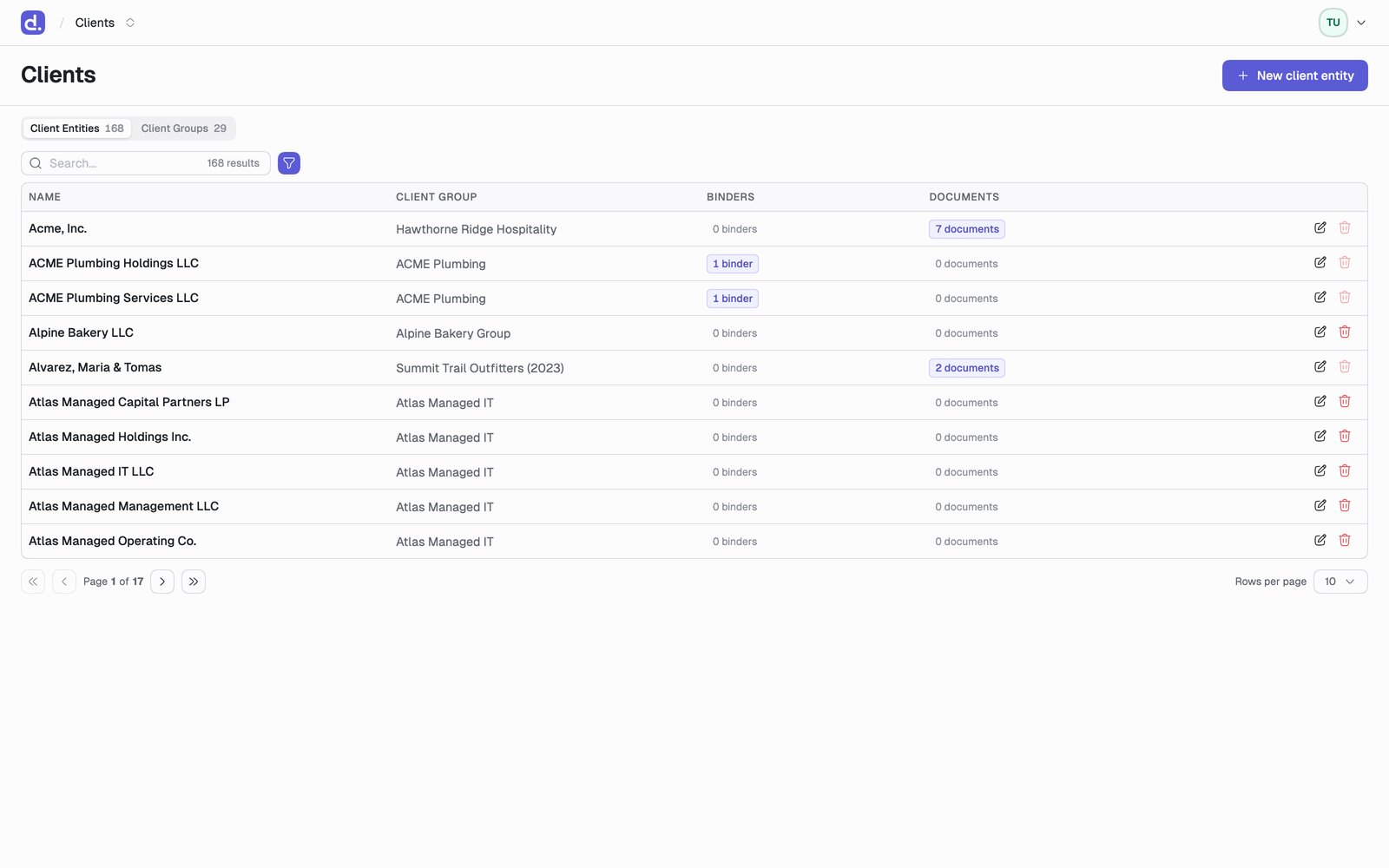Open the filter icon button

pyautogui.click(x=289, y=163)
